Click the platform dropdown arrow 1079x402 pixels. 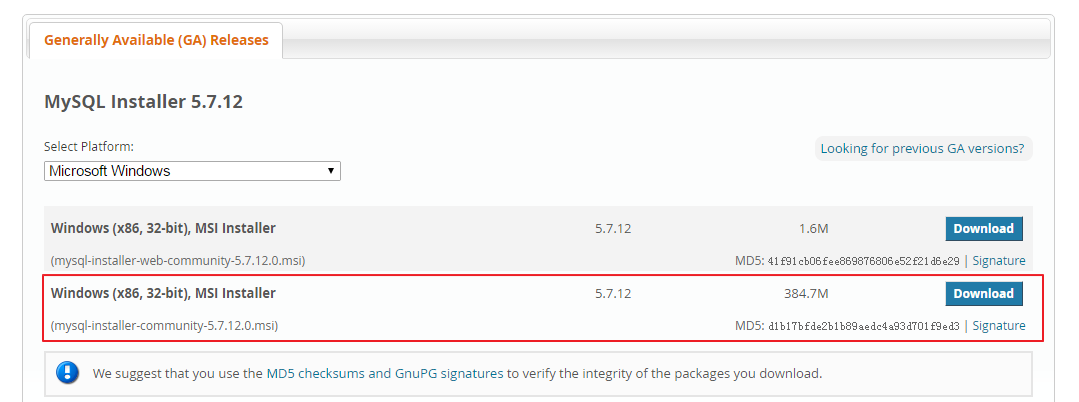click(x=331, y=171)
